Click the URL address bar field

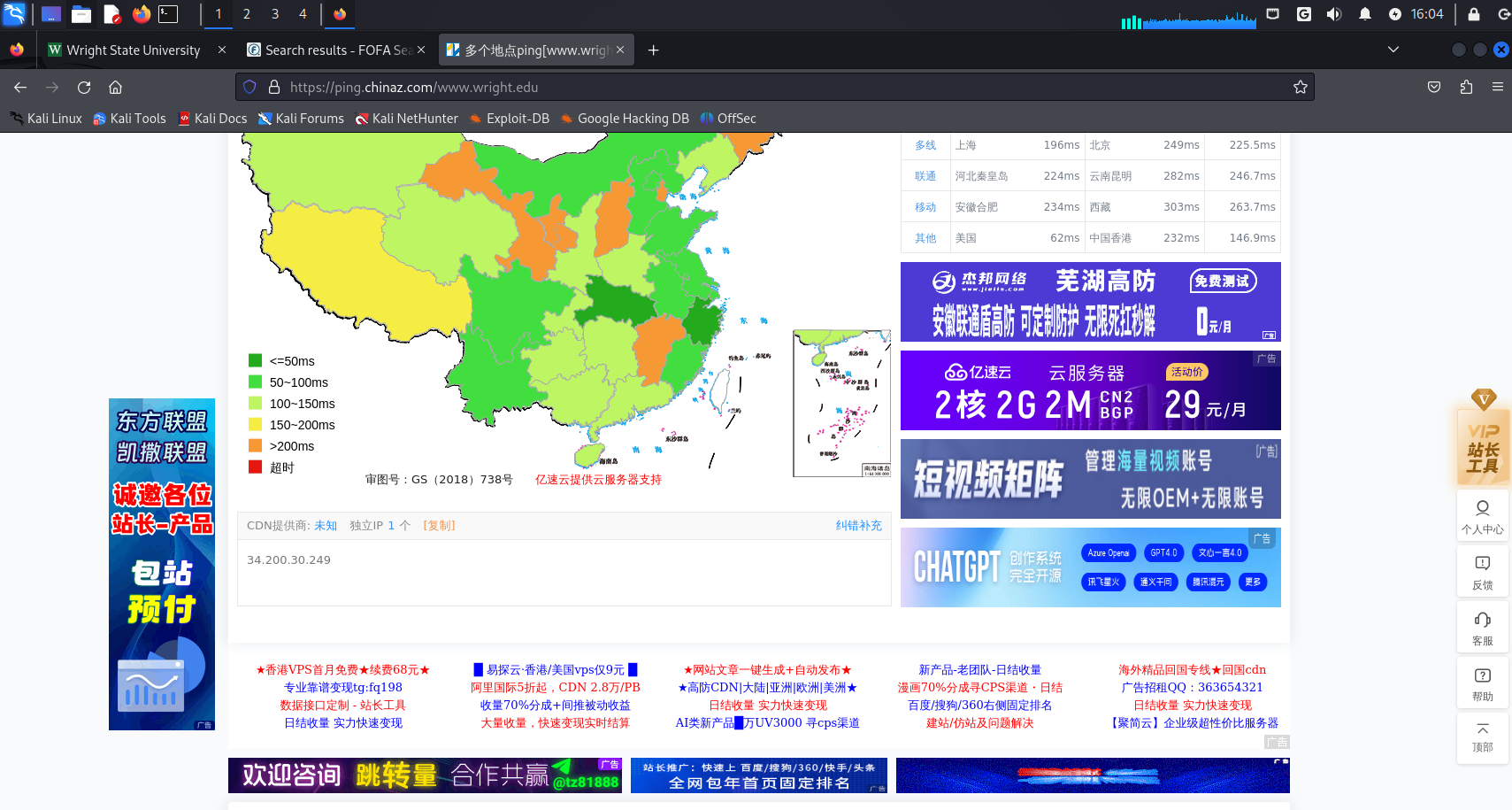tap(779, 87)
